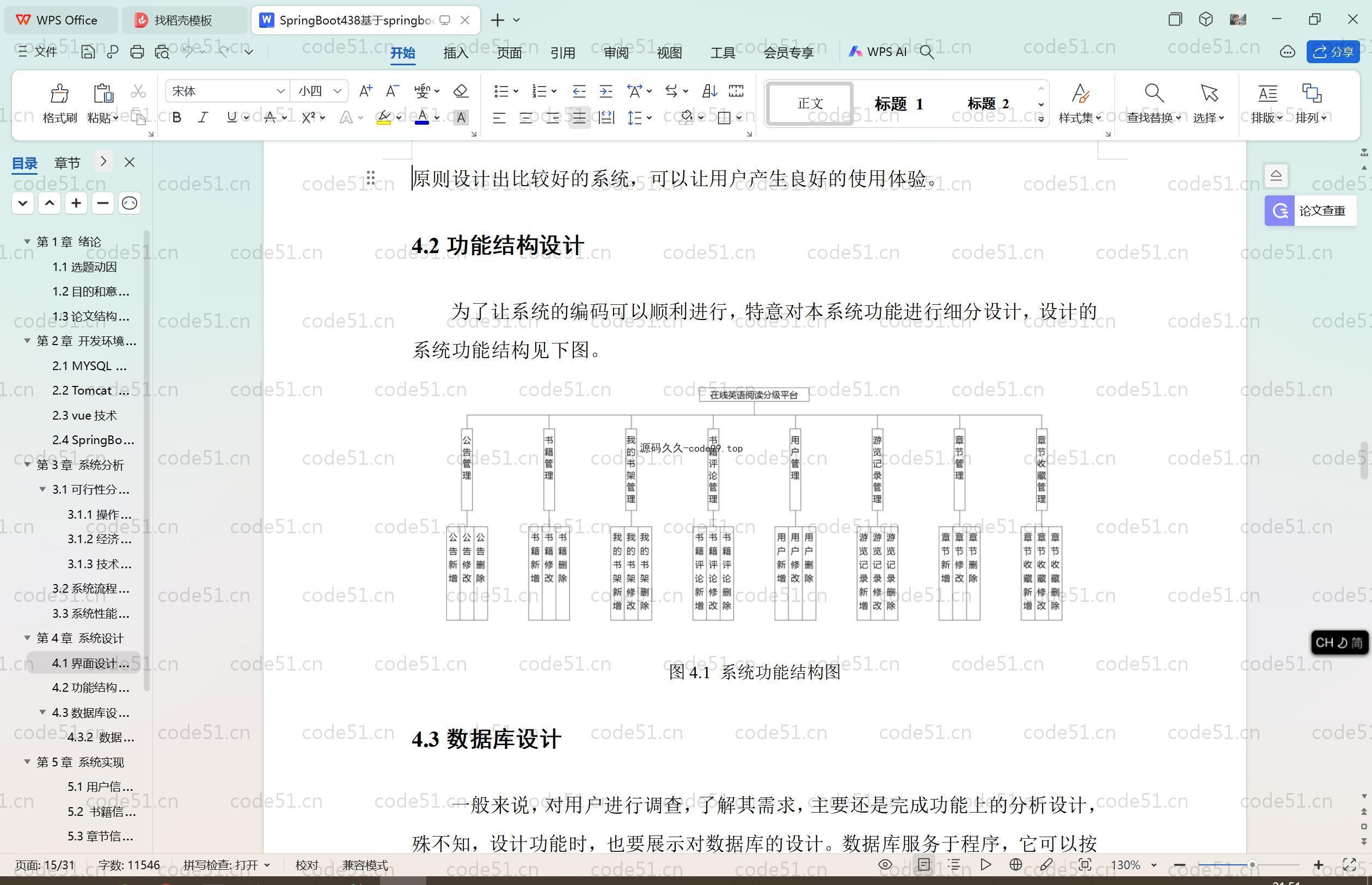Open the numbered list dropdown arrow
Viewport: 1372px width, 885px height.
pos(554,91)
